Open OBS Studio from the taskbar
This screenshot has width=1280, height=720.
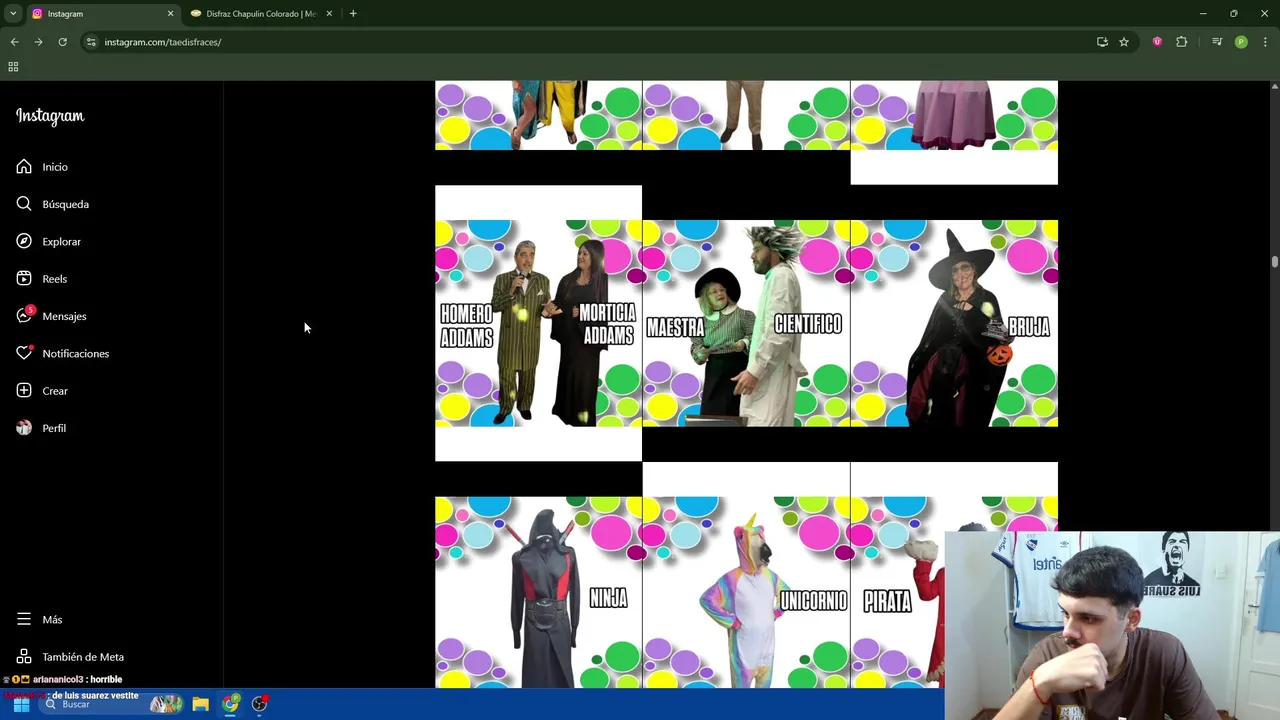260,704
